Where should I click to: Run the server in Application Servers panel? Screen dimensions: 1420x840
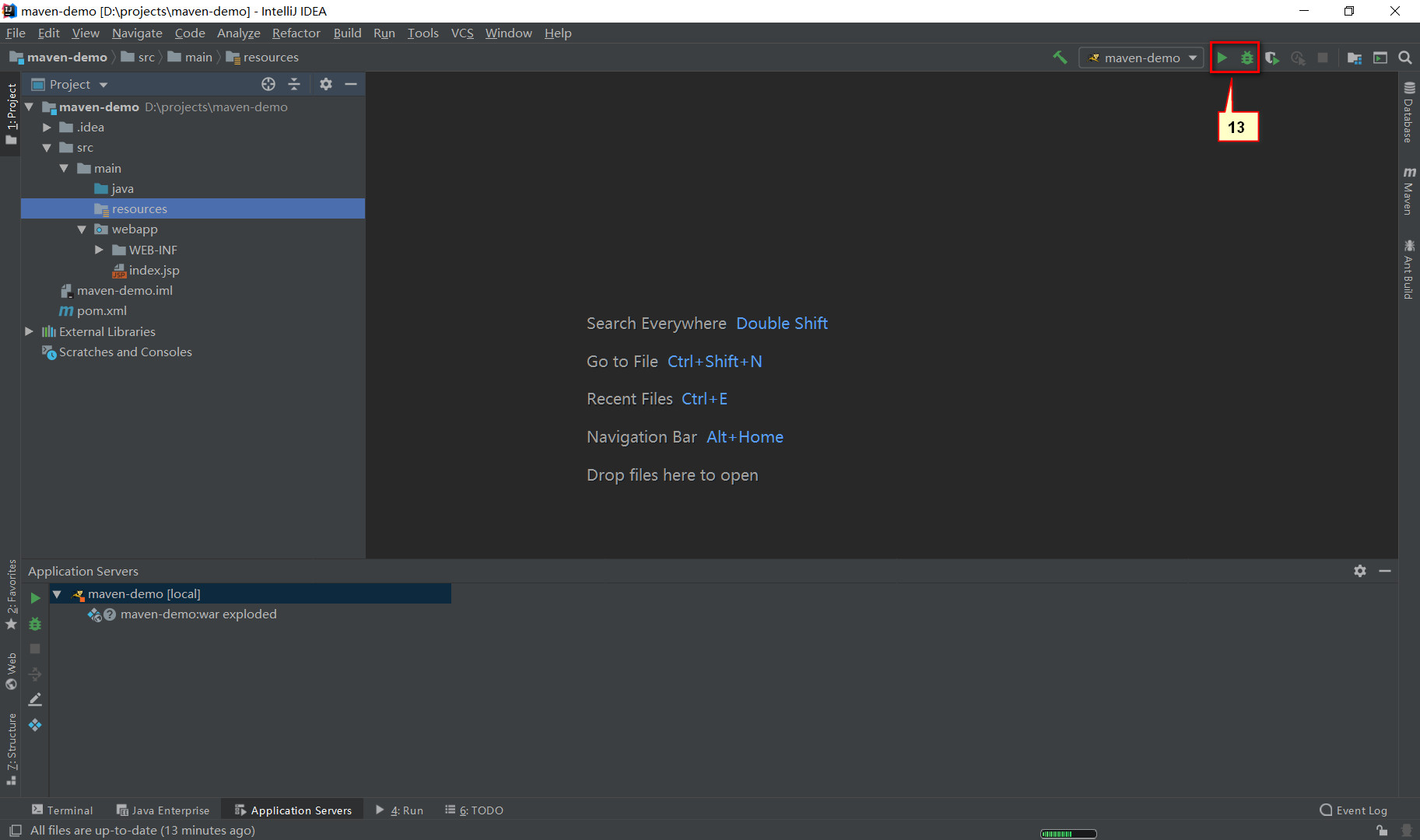(35, 598)
